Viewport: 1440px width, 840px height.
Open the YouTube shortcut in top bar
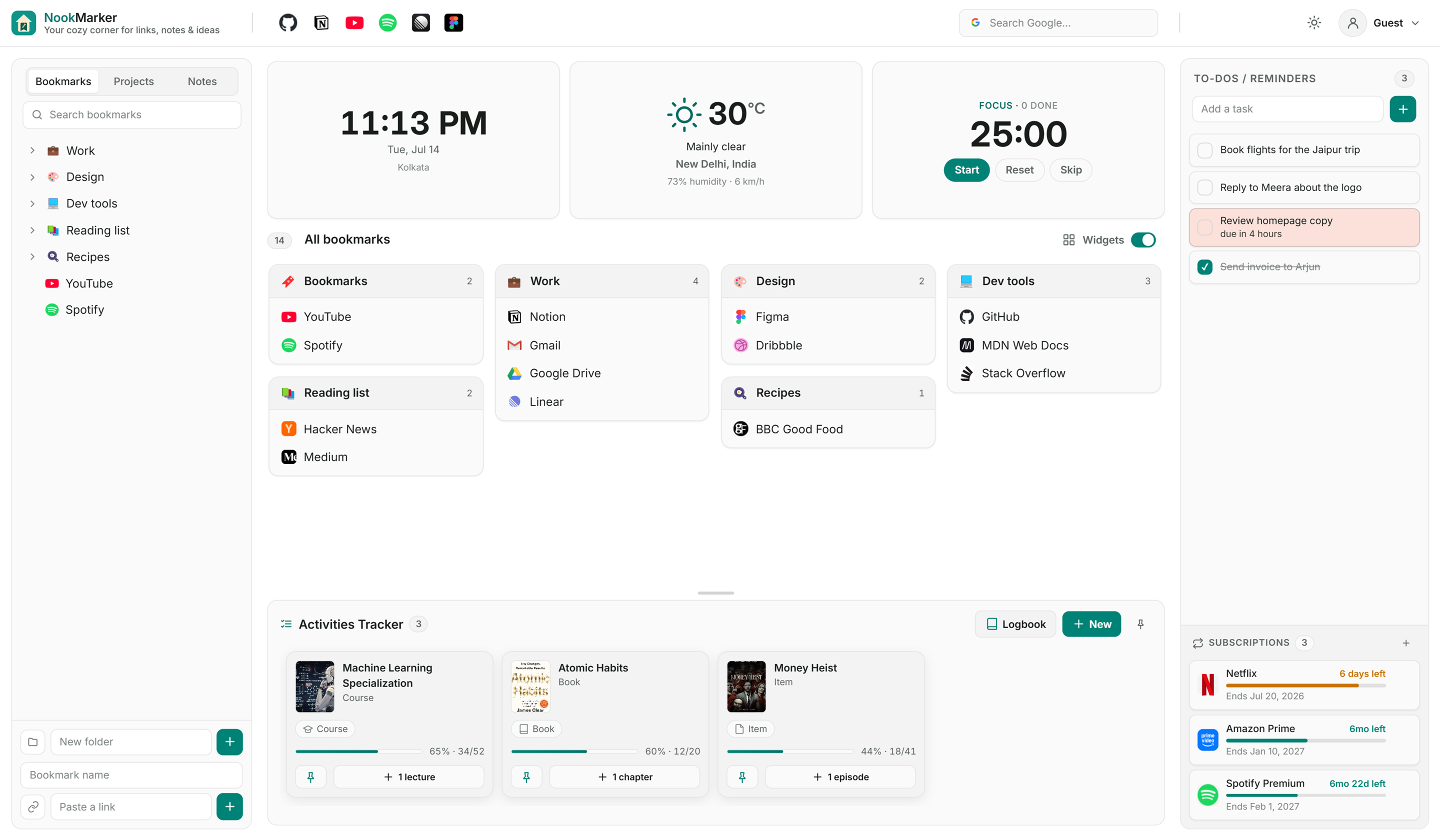tap(354, 23)
